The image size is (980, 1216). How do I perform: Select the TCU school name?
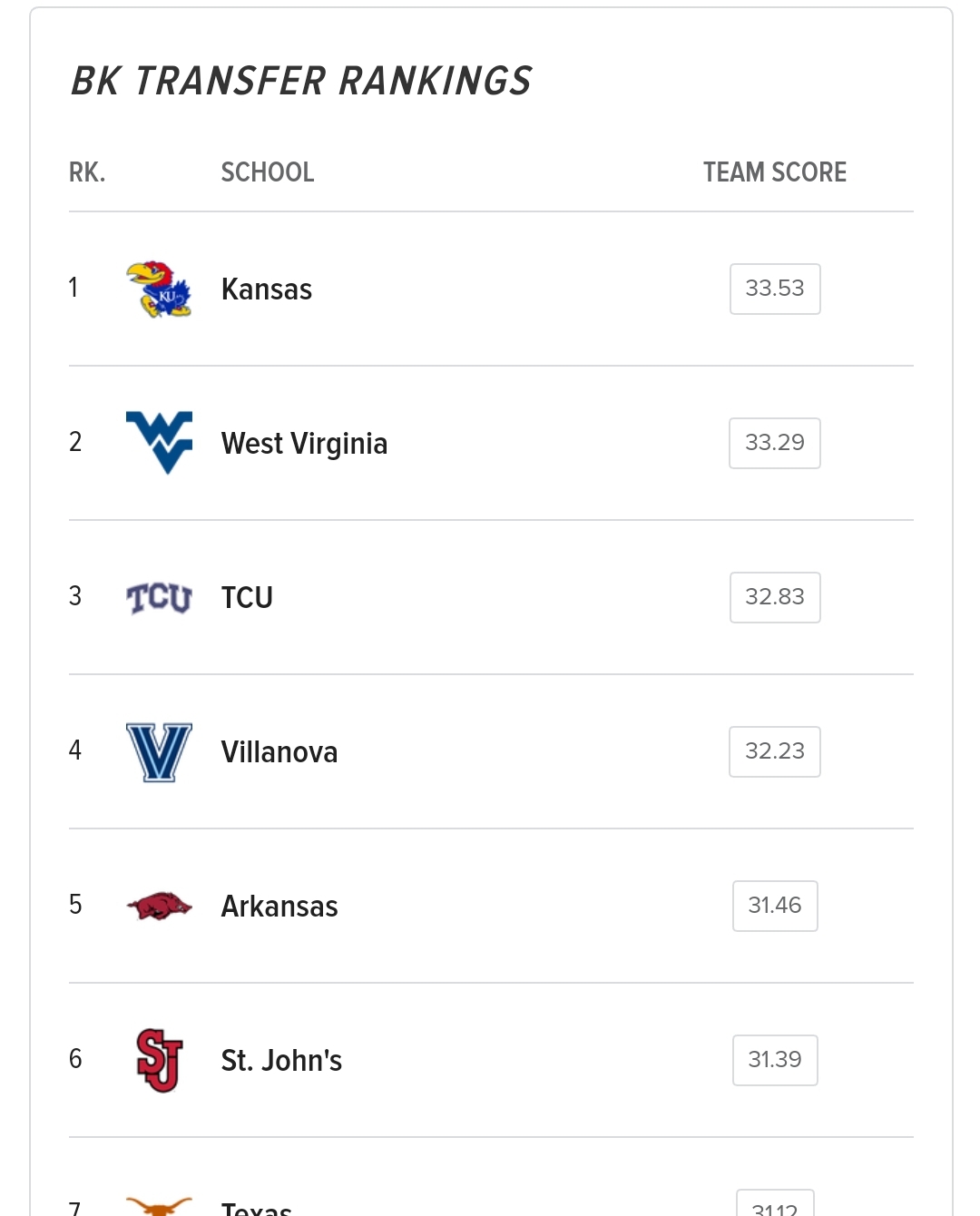pyautogui.click(x=247, y=598)
